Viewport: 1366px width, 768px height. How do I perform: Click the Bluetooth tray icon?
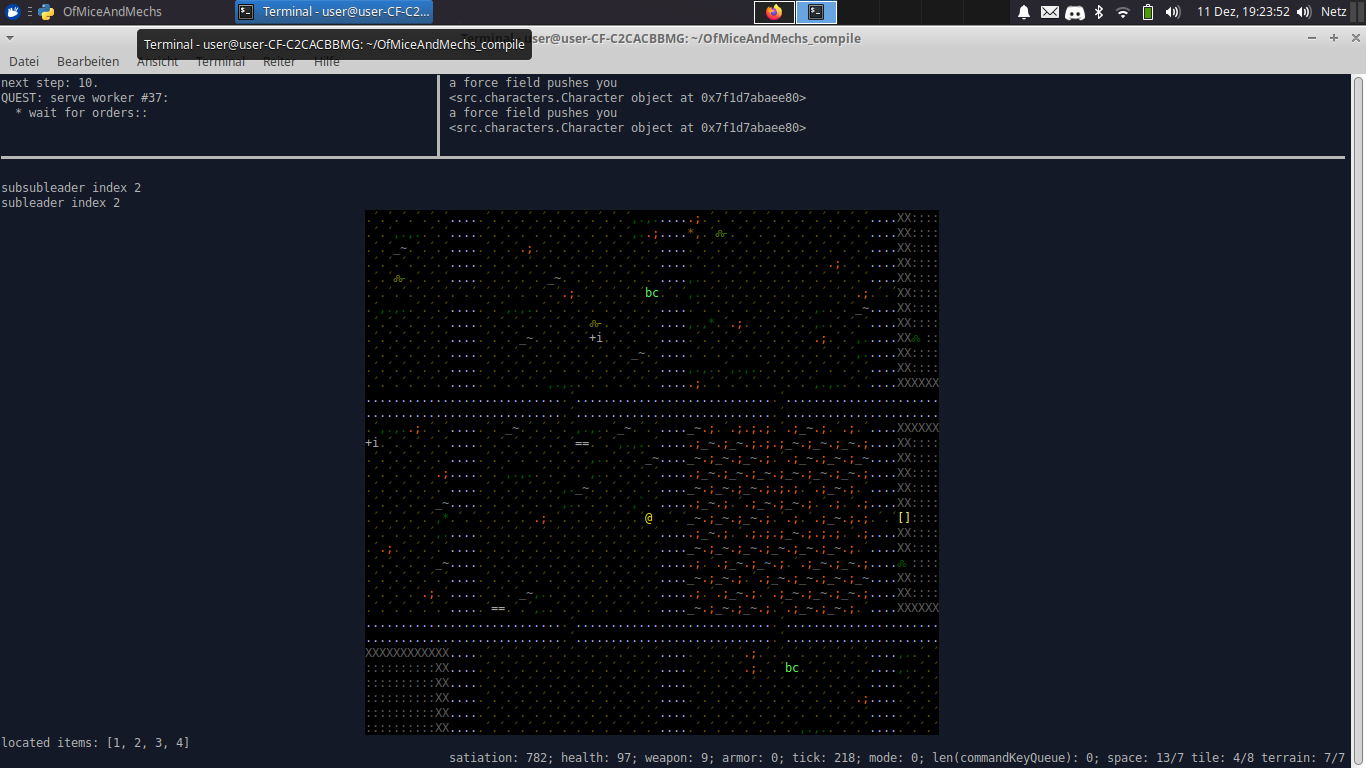pyautogui.click(x=1099, y=12)
